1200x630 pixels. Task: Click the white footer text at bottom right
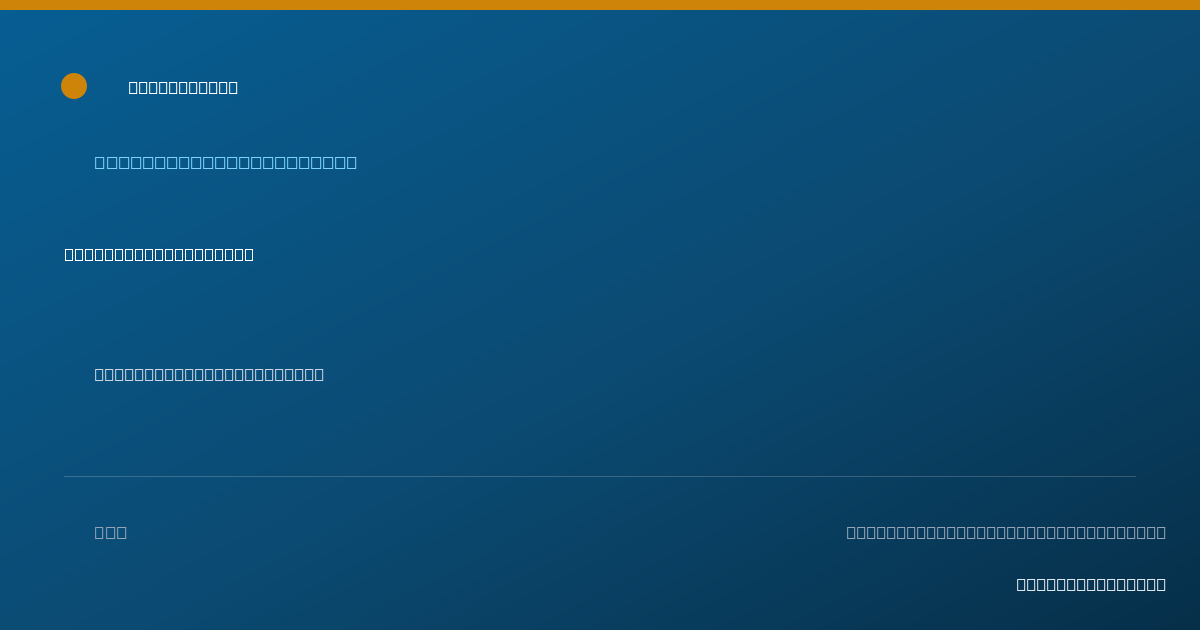pyautogui.click(x=1091, y=584)
